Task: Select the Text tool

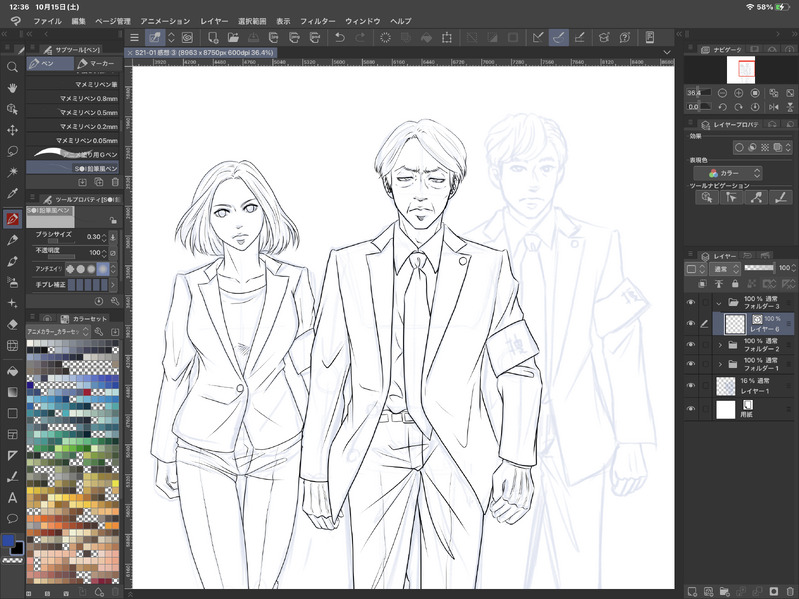Action: (x=12, y=497)
